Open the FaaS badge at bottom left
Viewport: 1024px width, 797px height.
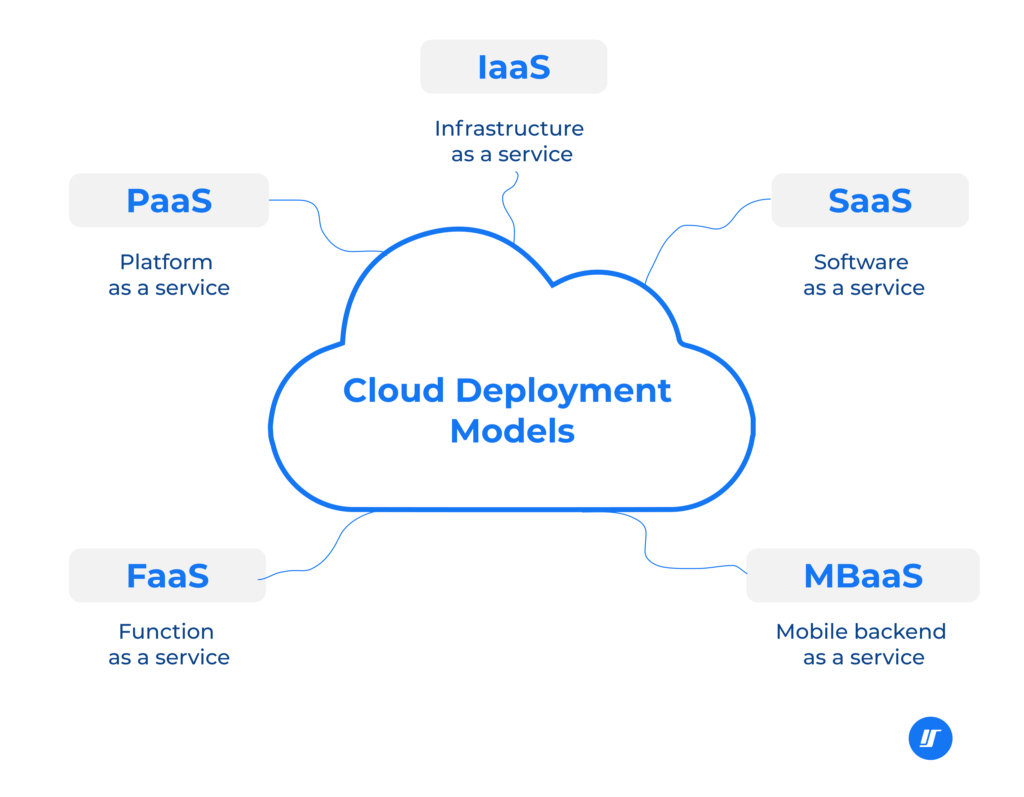pyautogui.click(x=167, y=575)
